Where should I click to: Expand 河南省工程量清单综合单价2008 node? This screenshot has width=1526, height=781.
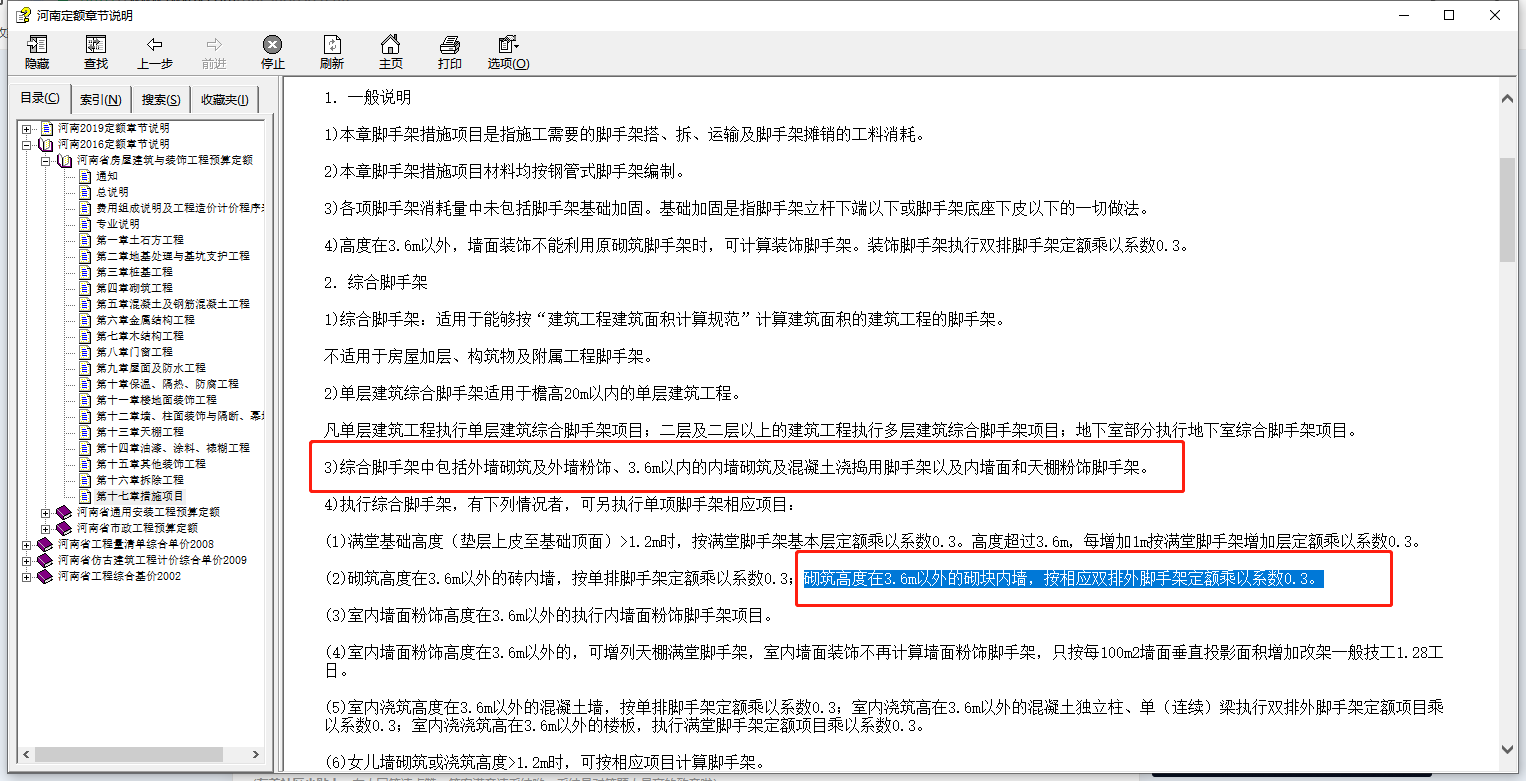point(27,545)
